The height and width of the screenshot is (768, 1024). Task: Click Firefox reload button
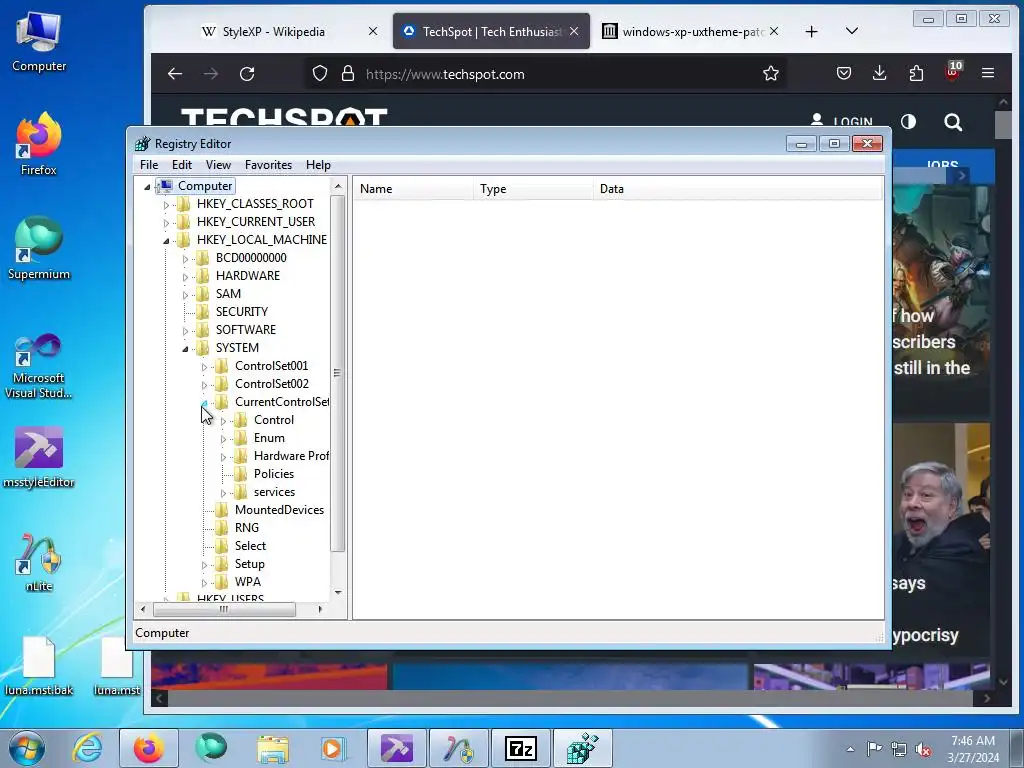247,74
